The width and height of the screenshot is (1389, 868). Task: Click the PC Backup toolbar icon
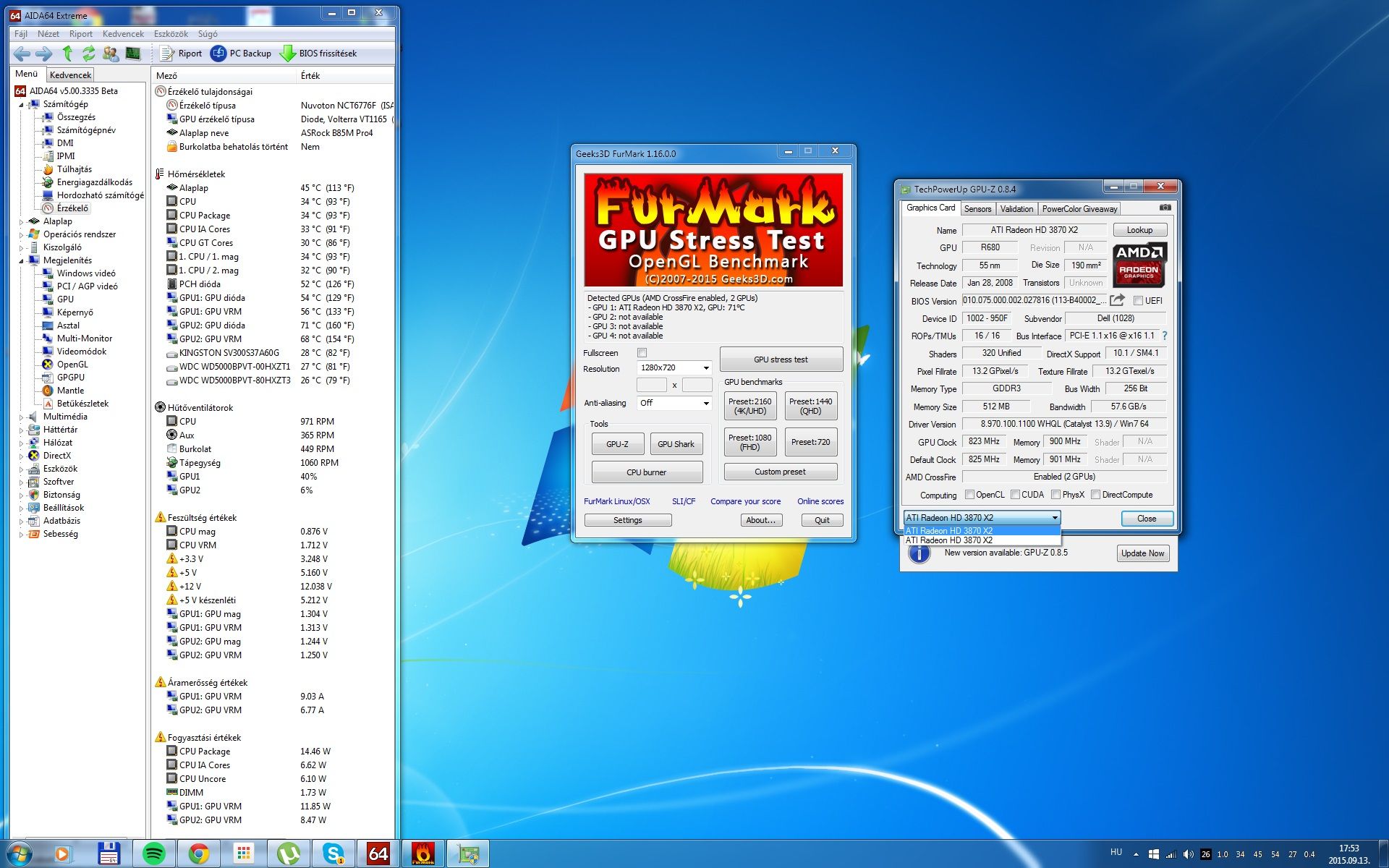(218, 54)
